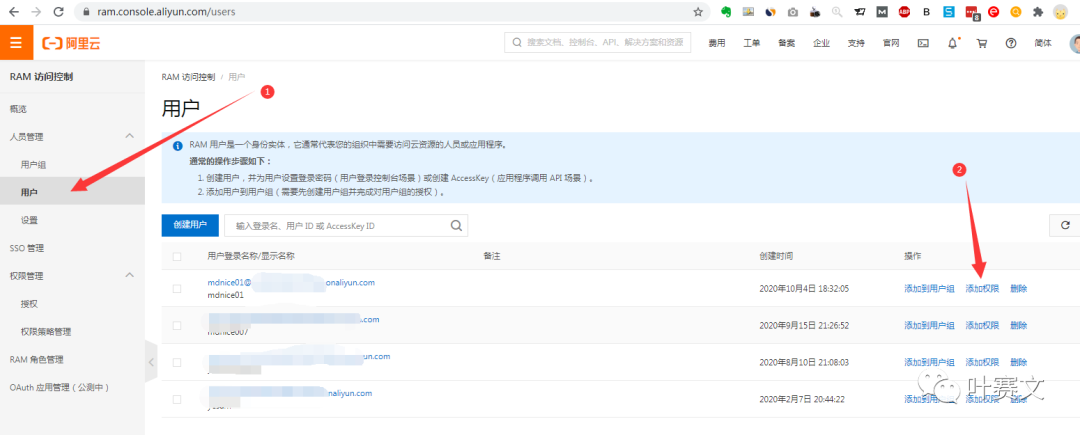Bookmark page with the star icon
This screenshot has height=435, width=1080.
[x=698, y=12]
